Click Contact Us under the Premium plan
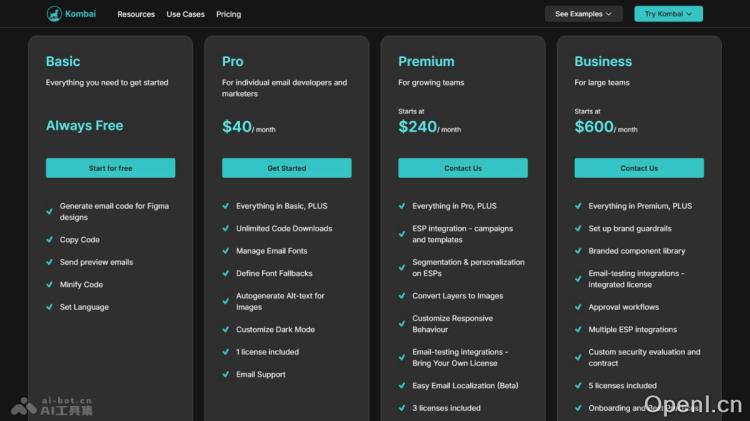The width and height of the screenshot is (750, 421). (x=463, y=168)
